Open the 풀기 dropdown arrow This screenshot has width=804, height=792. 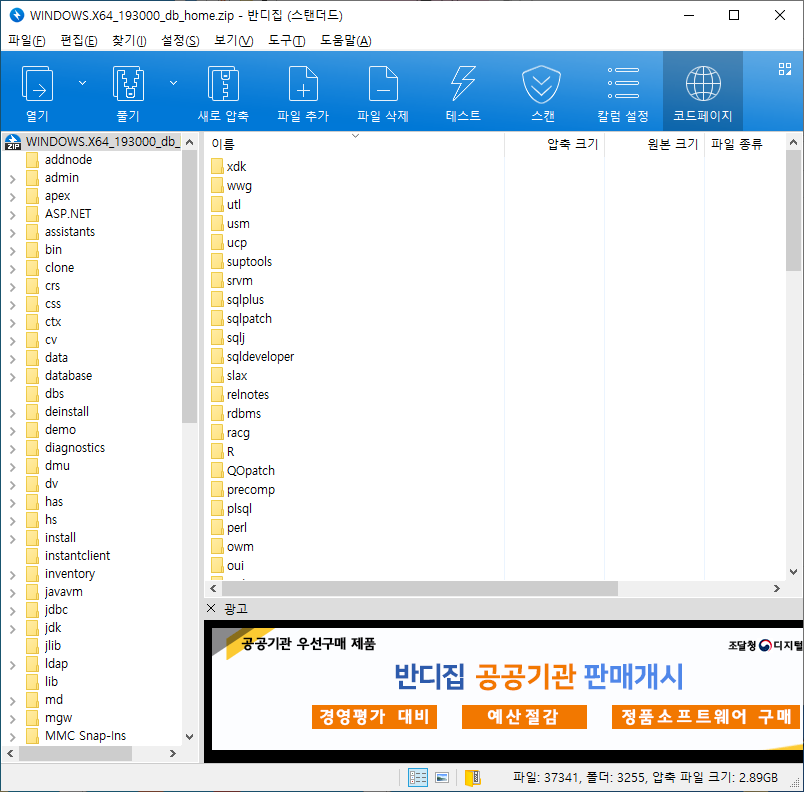[173, 83]
